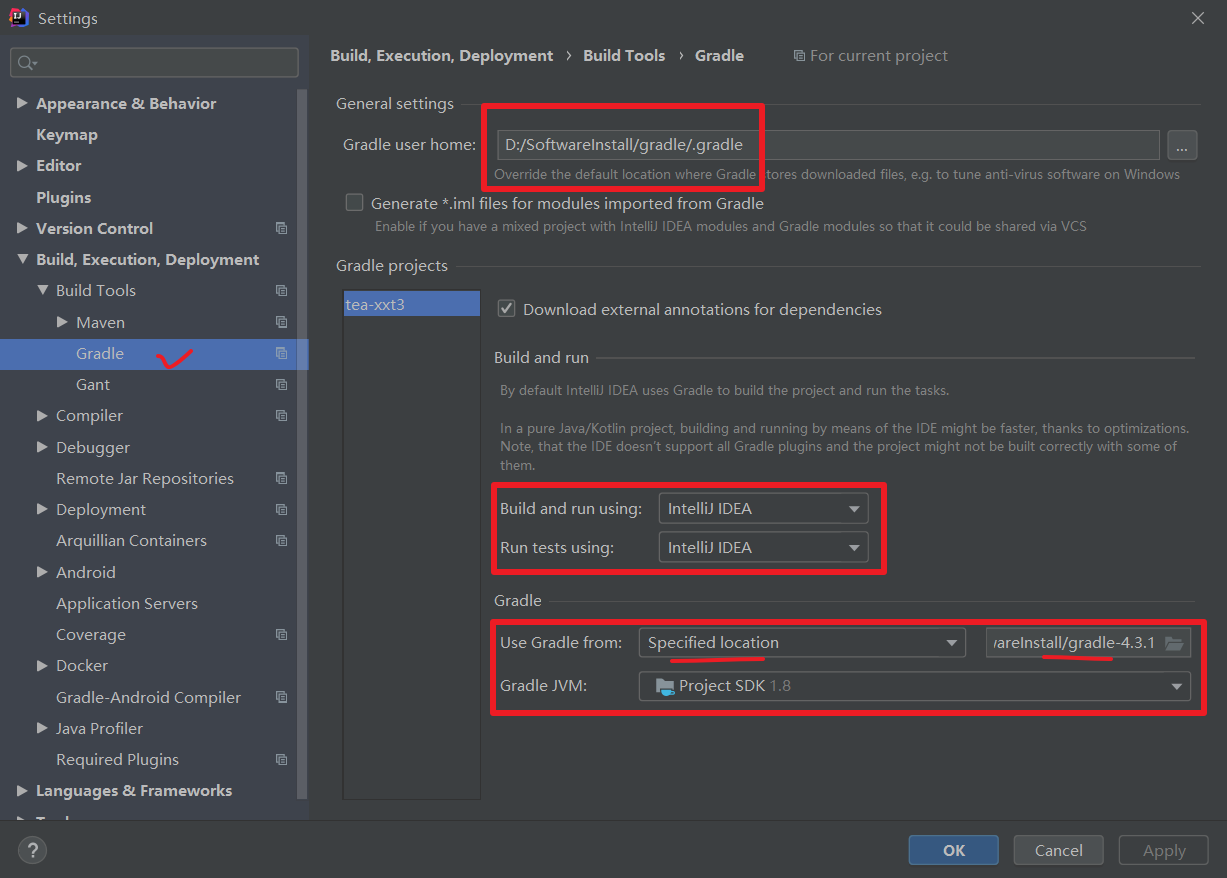Screen dimensions: 1227x878
Task: Open the Use Gradle from dropdown
Action: 802,643
